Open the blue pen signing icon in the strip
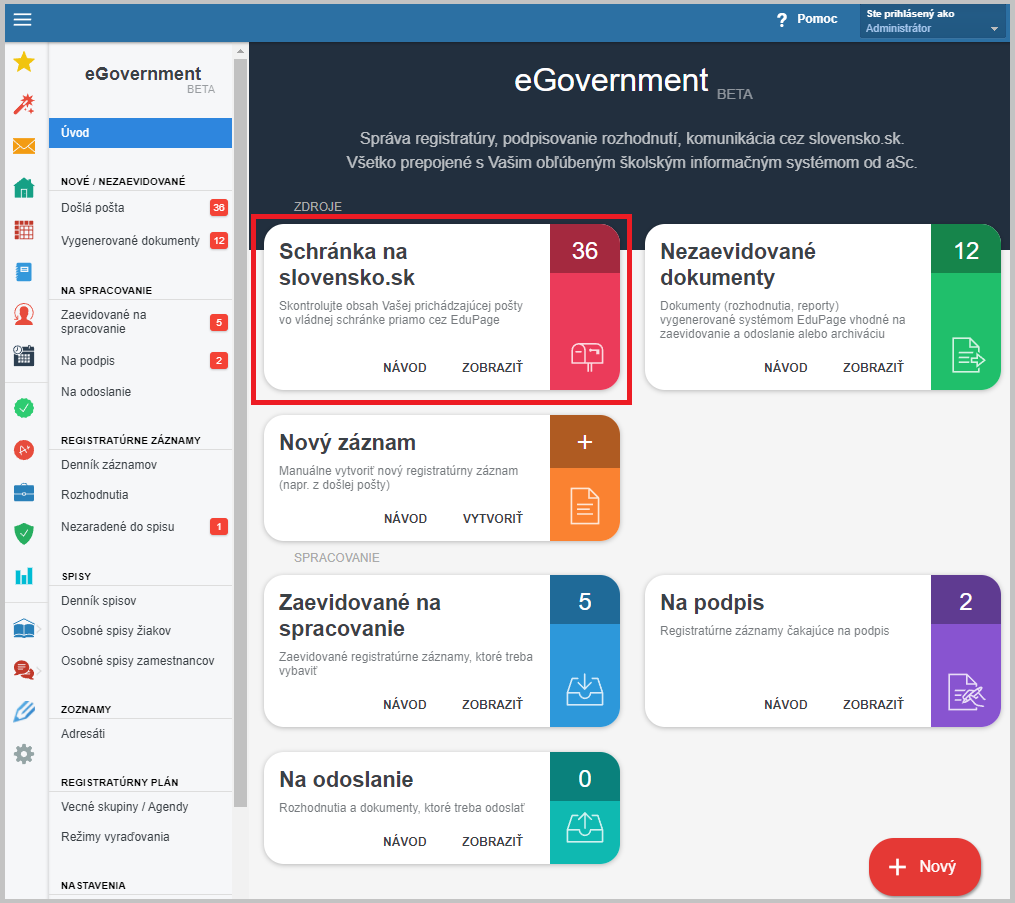 click(24, 711)
